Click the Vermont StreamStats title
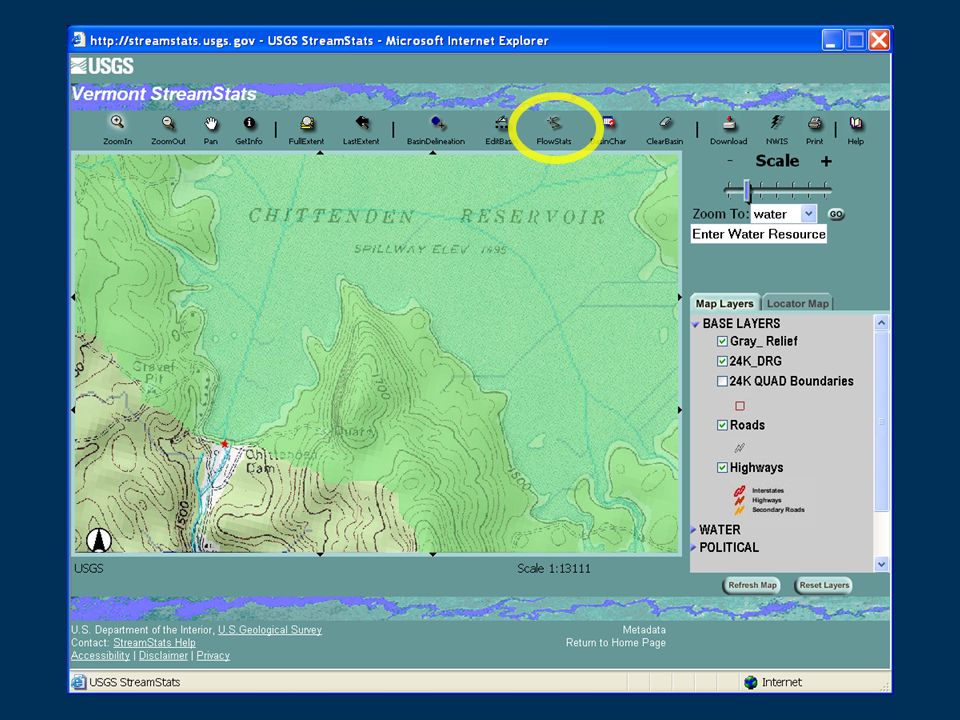The image size is (960, 720). (164, 94)
